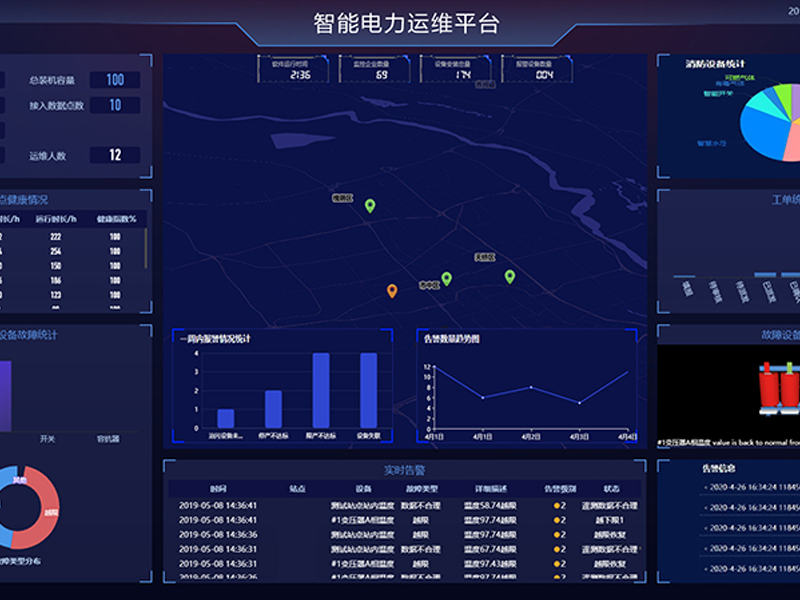Select the trend line point at value 6
This screenshot has width=800, height=600.
pyautogui.click(x=483, y=397)
